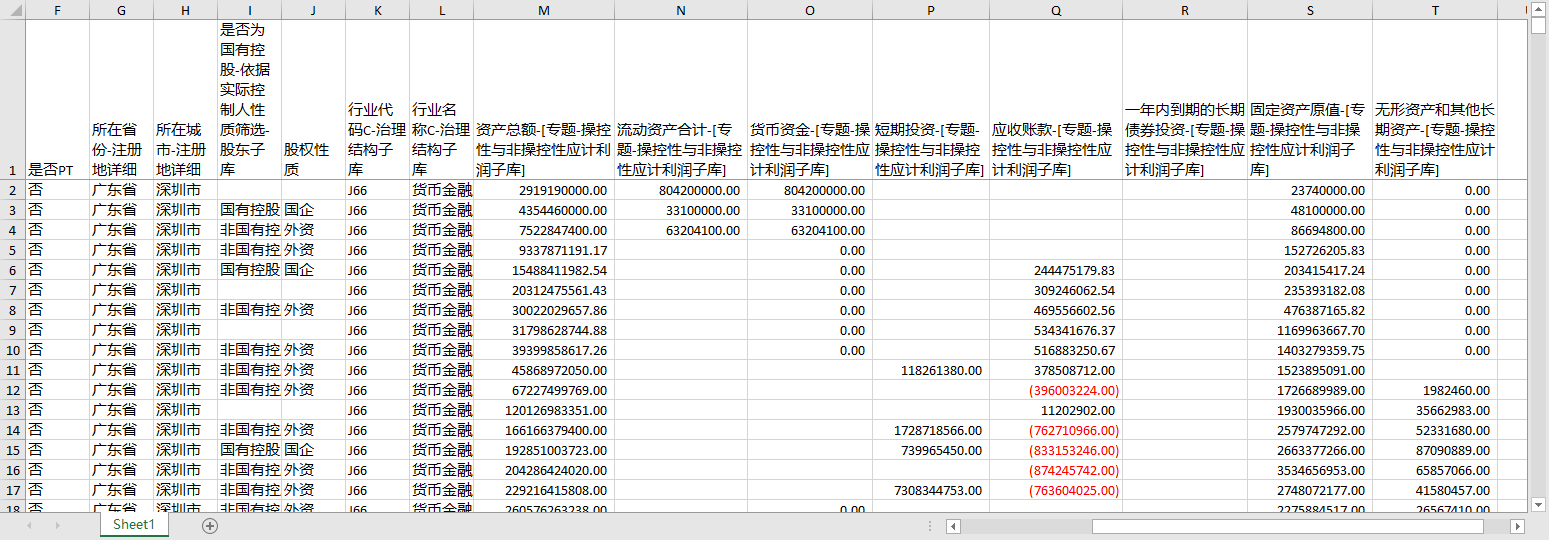Click the horizontal scrollbar left arrow

[953, 526]
